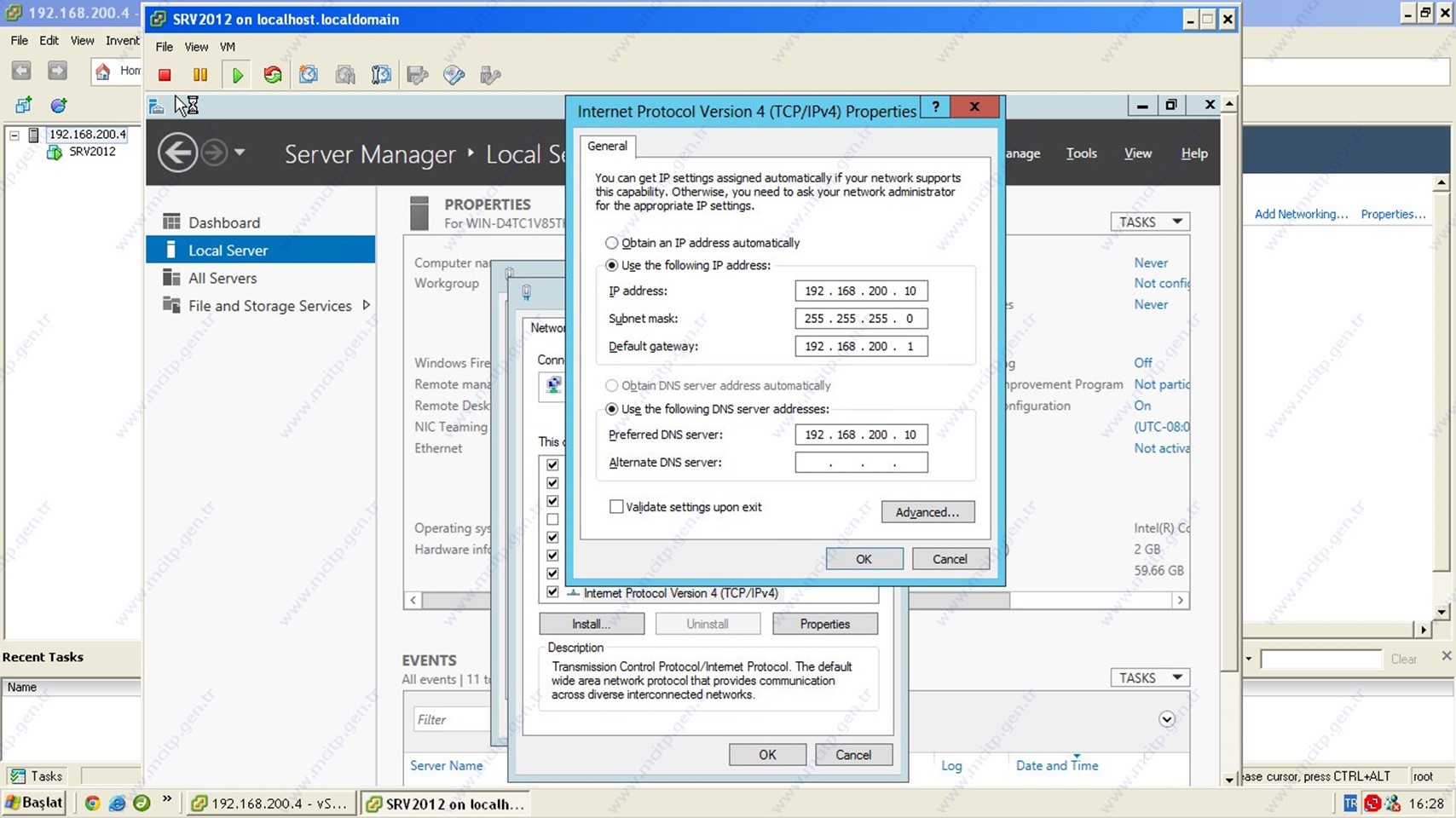
Task: Uncheck the Internet Protocol Version 4 checkbox
Action: (552, 591)
